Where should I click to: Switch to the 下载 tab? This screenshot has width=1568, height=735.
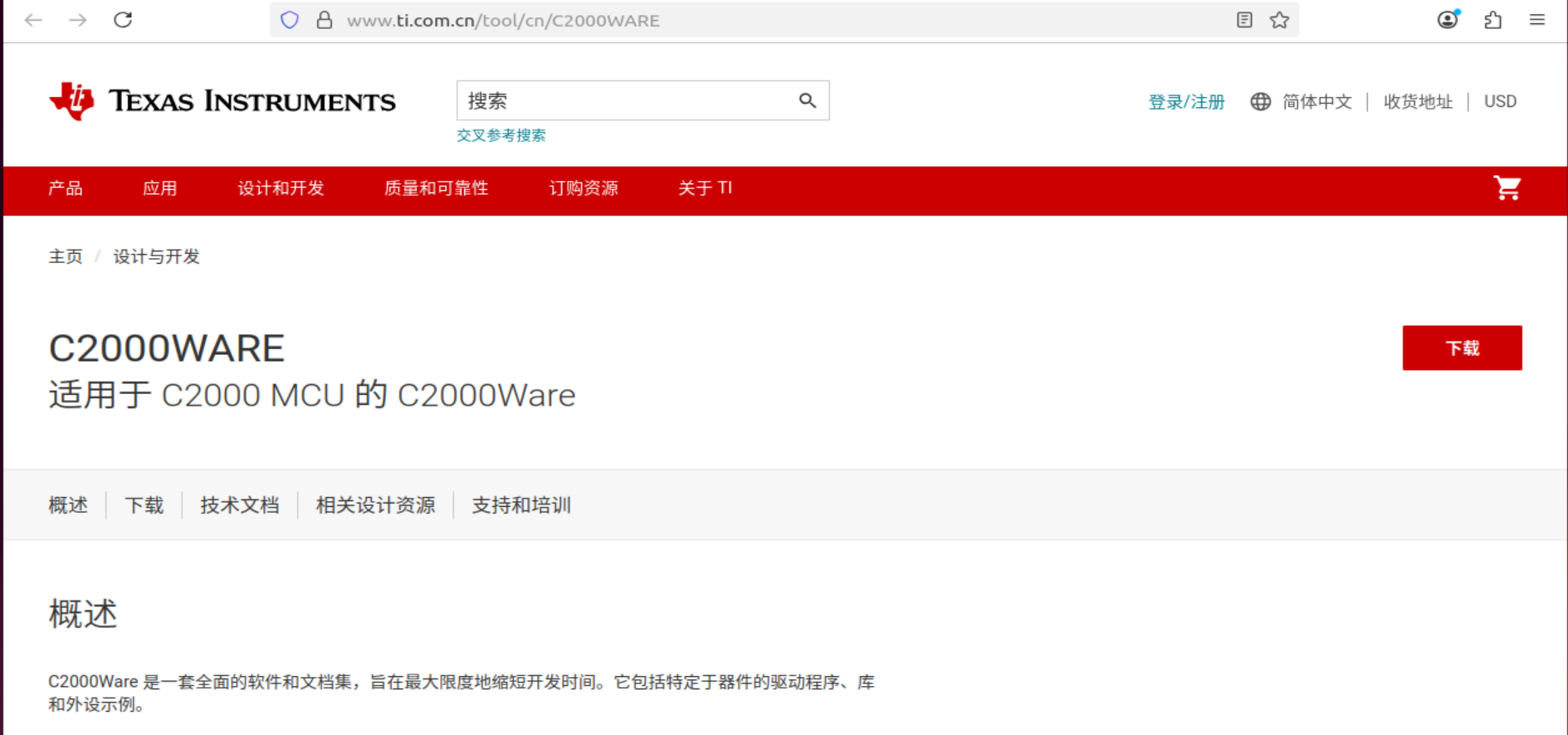[x=144, y=505]
